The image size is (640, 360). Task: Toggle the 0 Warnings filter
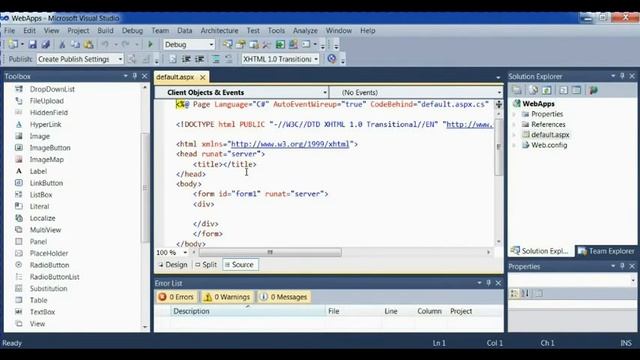(227, 297)
